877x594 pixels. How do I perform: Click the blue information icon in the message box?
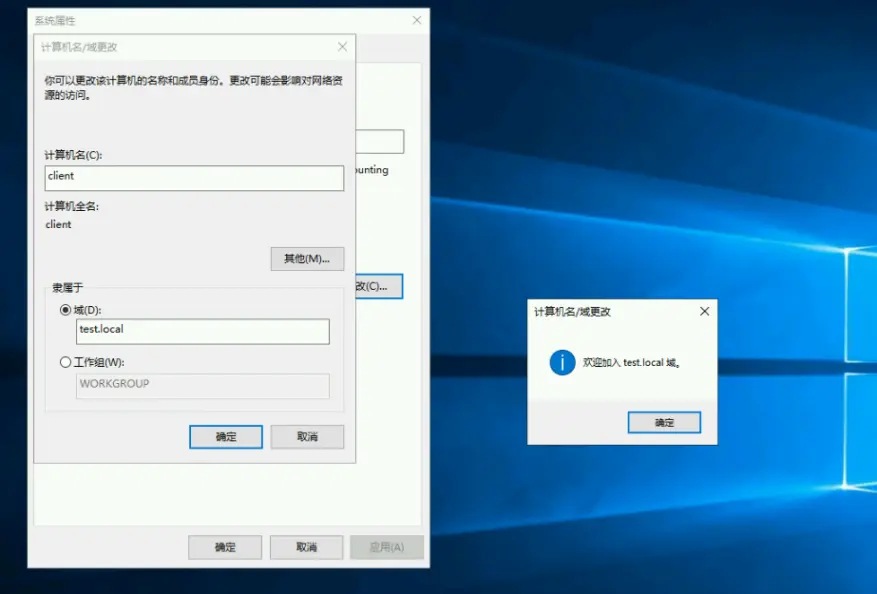[x=562, y=362]
